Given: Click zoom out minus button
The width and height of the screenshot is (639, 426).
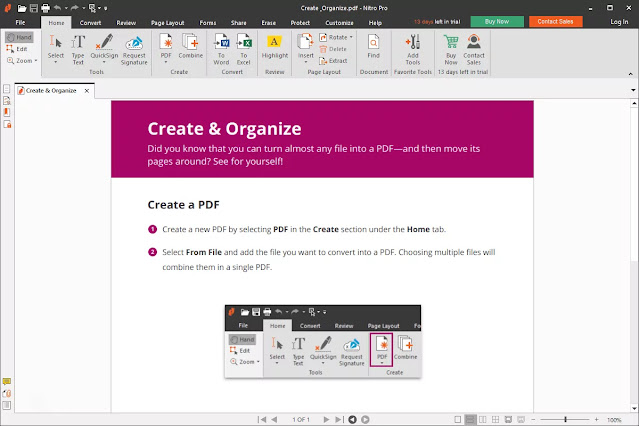Looking at the screenshot, I should 533,419.
